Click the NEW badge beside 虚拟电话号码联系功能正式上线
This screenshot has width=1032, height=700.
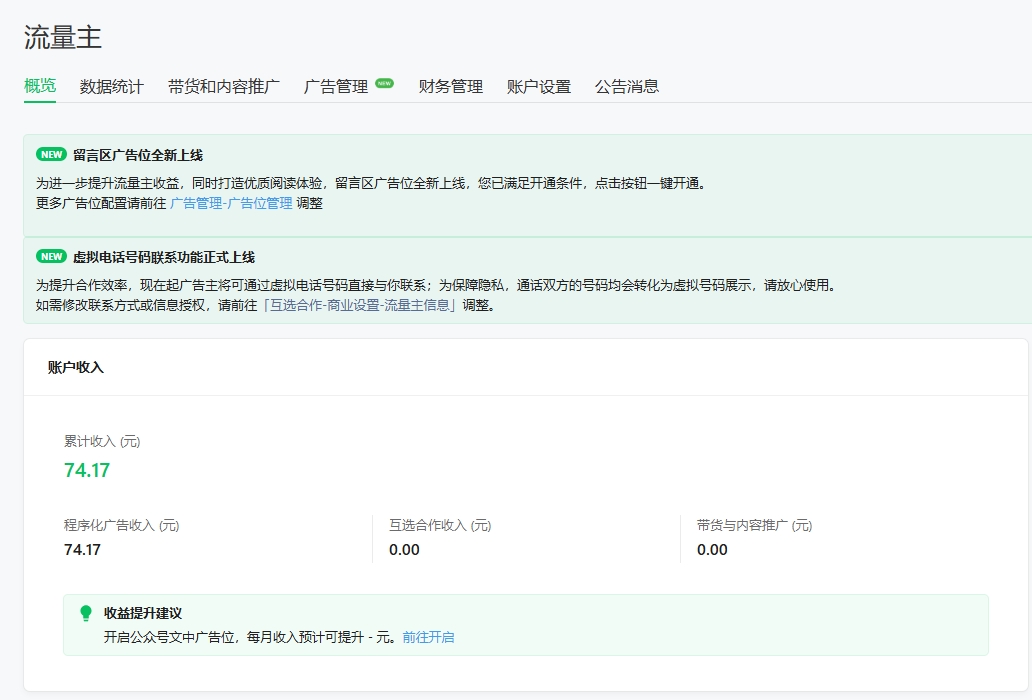51,257
